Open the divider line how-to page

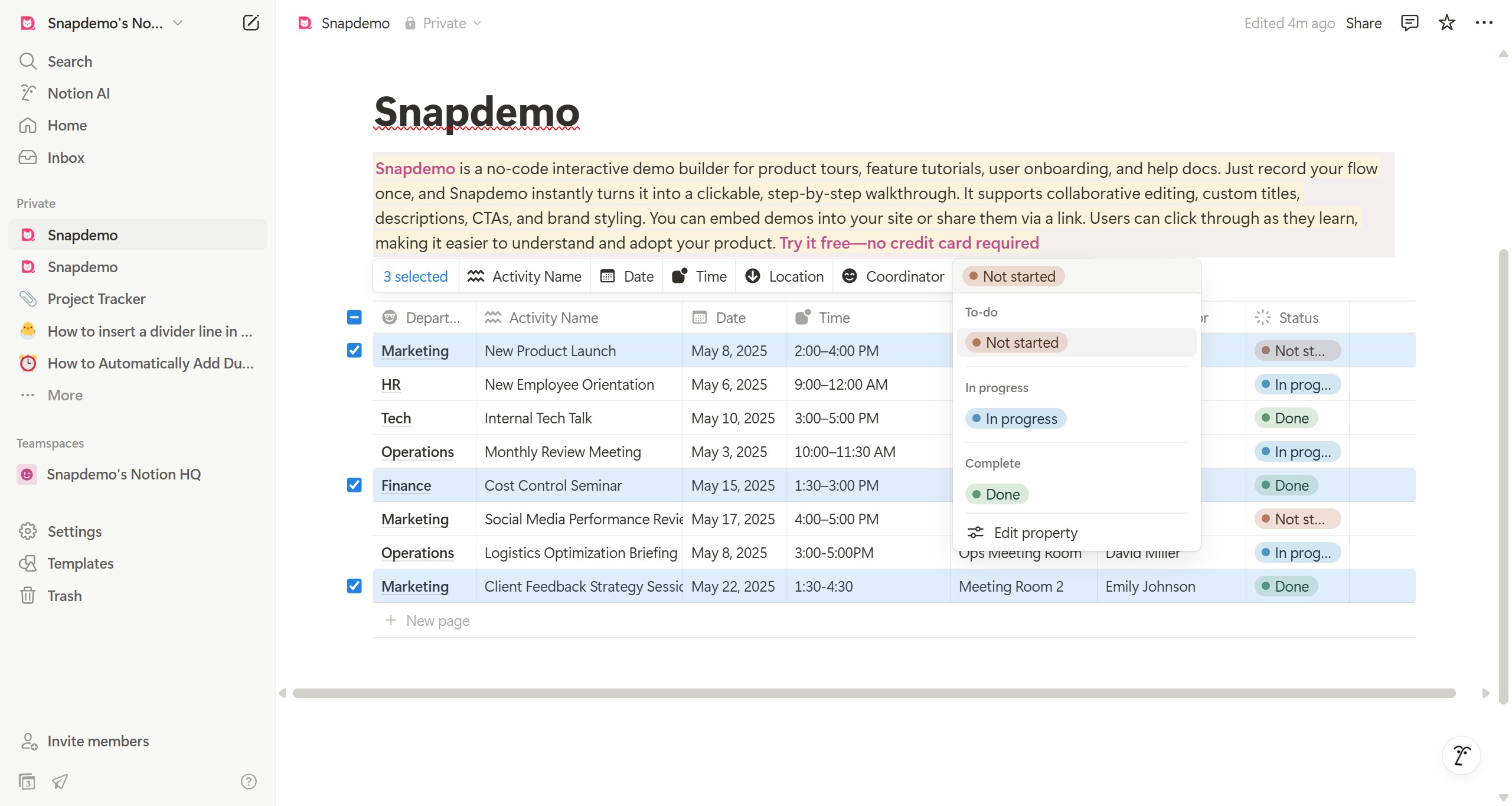tap(138, 331)
